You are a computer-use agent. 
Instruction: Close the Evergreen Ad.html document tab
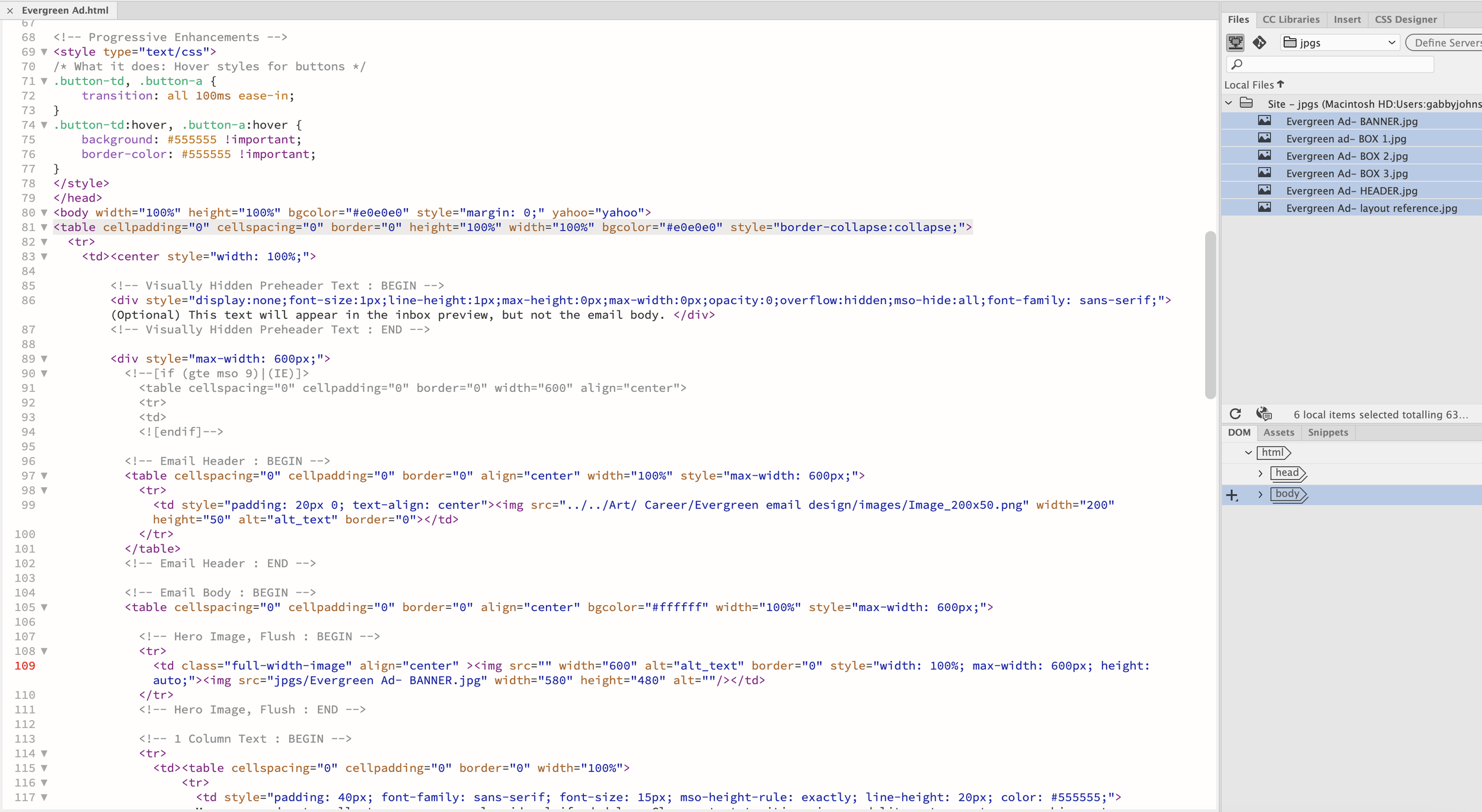pyautogui.click(x=10, y=11)
